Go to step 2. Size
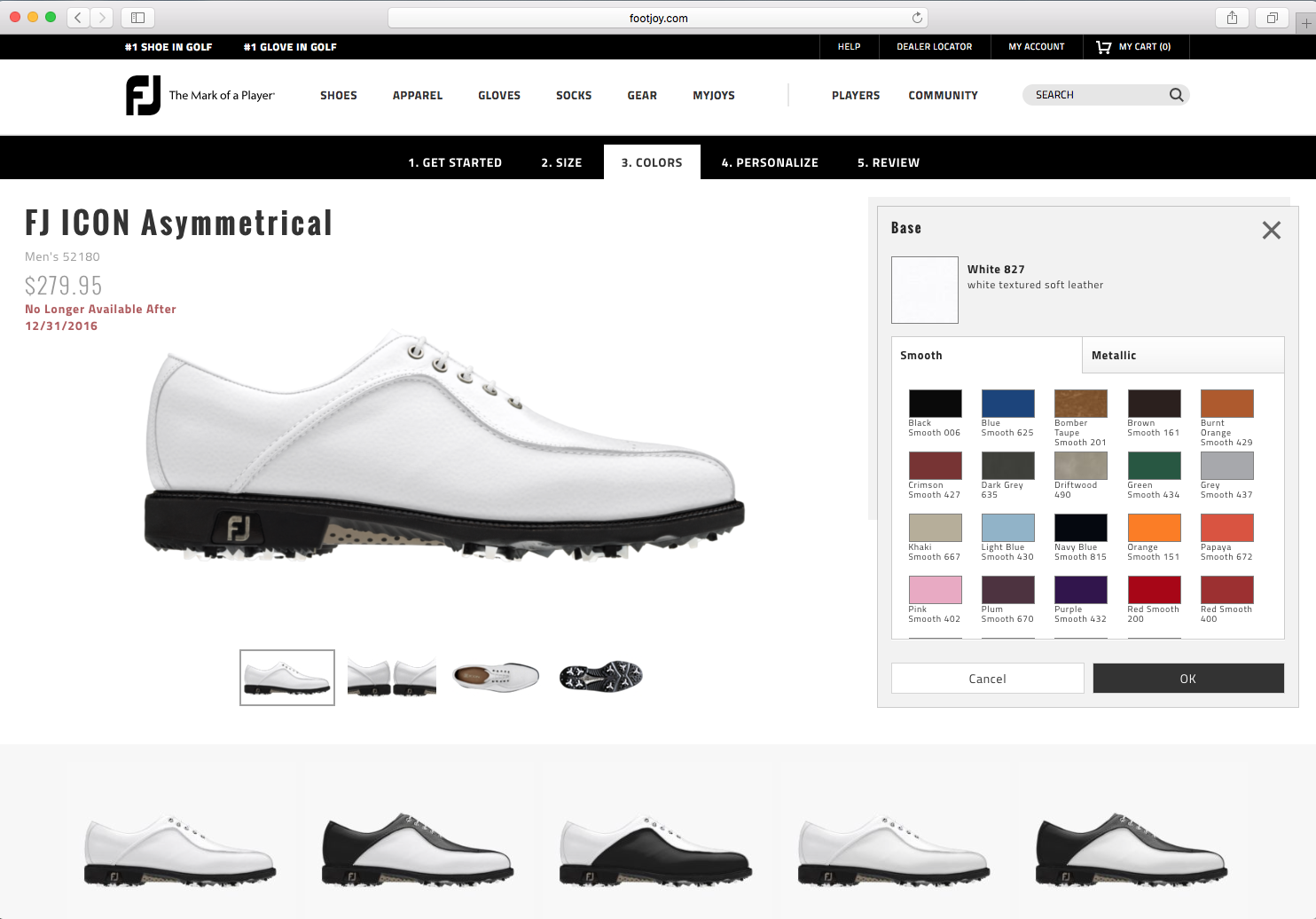 [561, 162]
